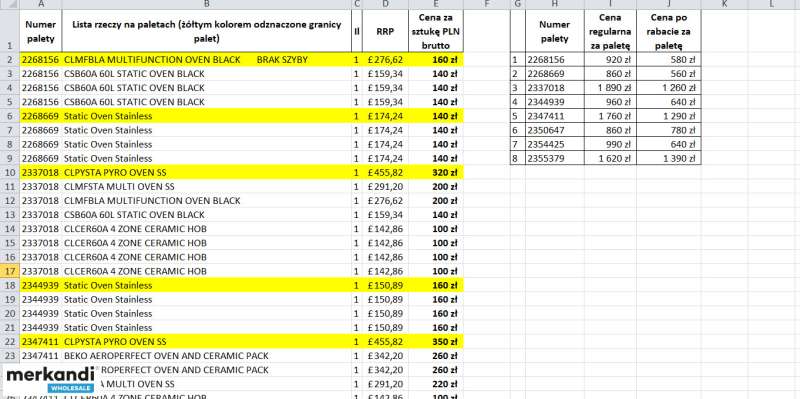The image size is (800, 399).
Task: Select the 'Cena za sztukę PLN brutto' header
Action: coord(436,31)
